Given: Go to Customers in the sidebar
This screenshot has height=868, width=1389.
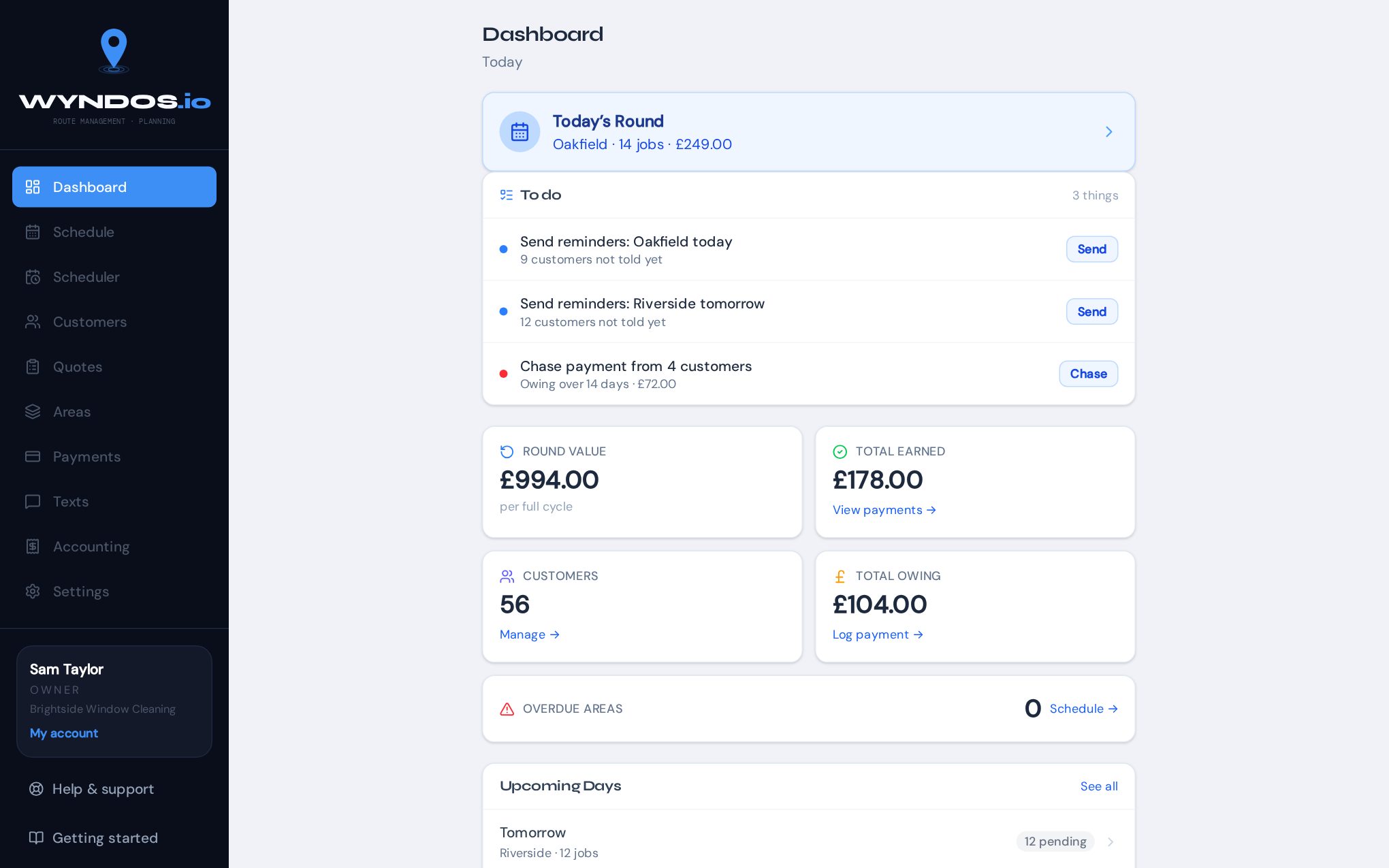Looking at the screenshot, I should pyautogui.click(x=114, y=322).
